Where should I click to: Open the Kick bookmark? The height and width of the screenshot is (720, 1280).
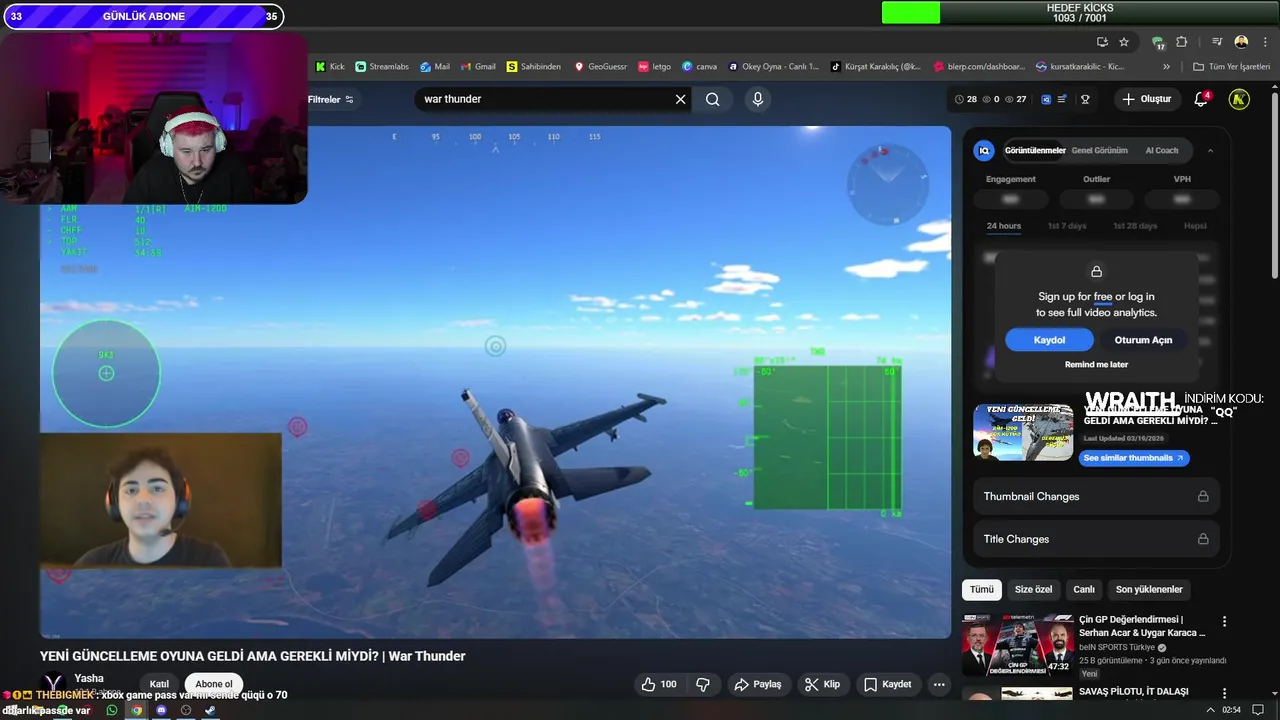(330, 67)
